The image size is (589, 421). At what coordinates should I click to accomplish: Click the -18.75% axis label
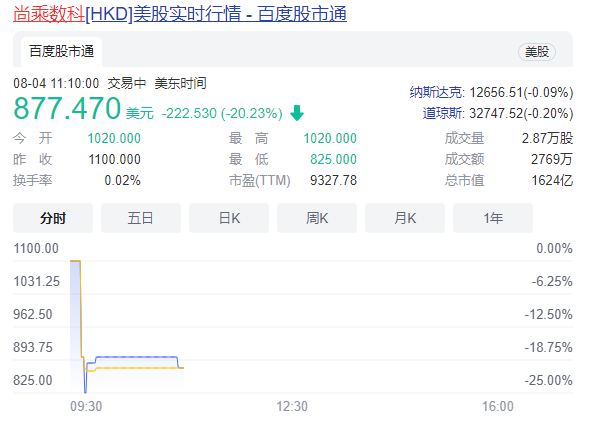[549, 347]
